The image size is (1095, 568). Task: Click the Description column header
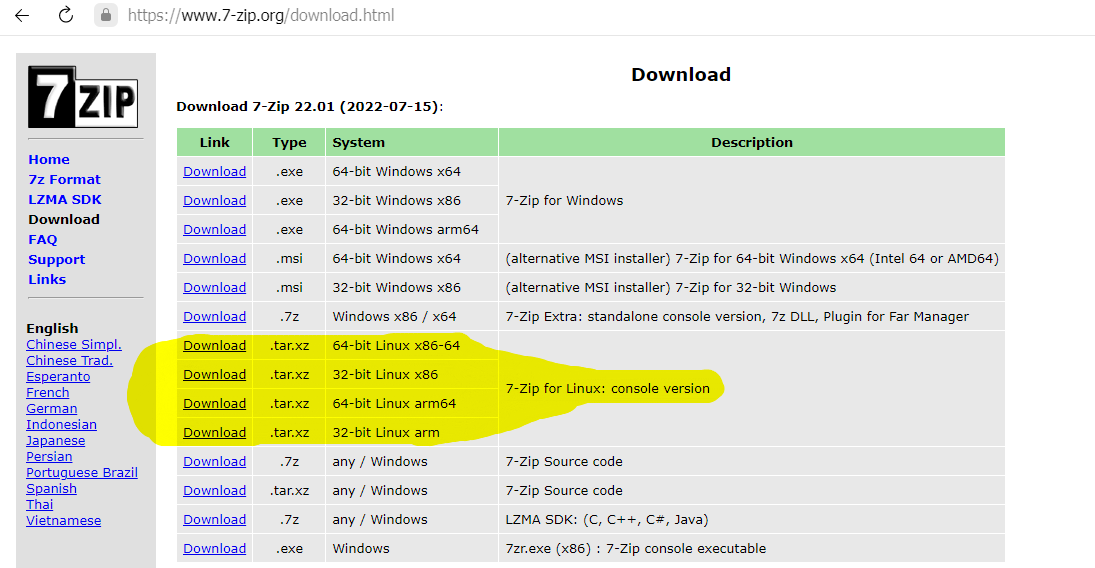[752, 143]
